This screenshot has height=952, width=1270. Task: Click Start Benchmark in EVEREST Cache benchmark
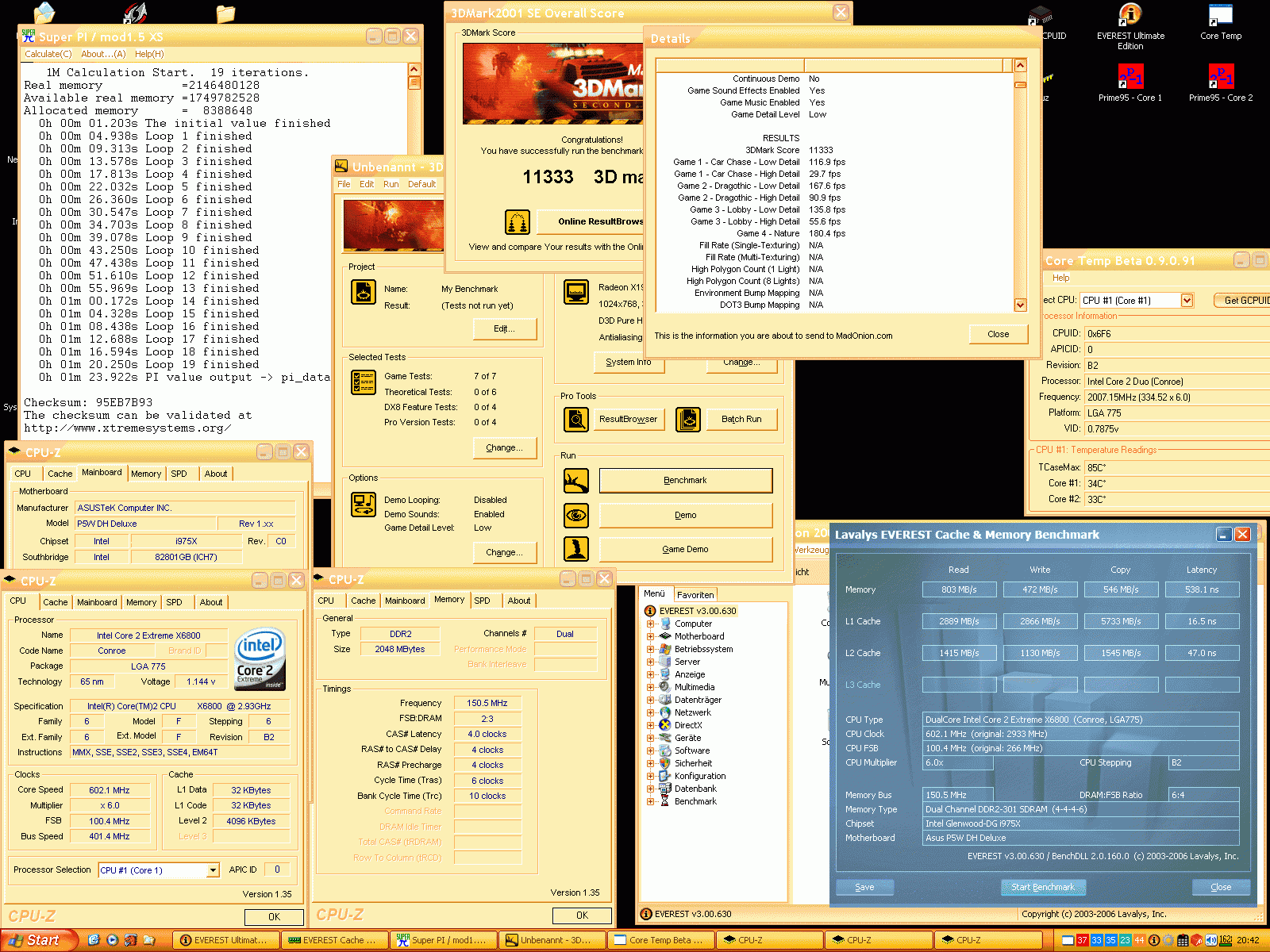1043,887
